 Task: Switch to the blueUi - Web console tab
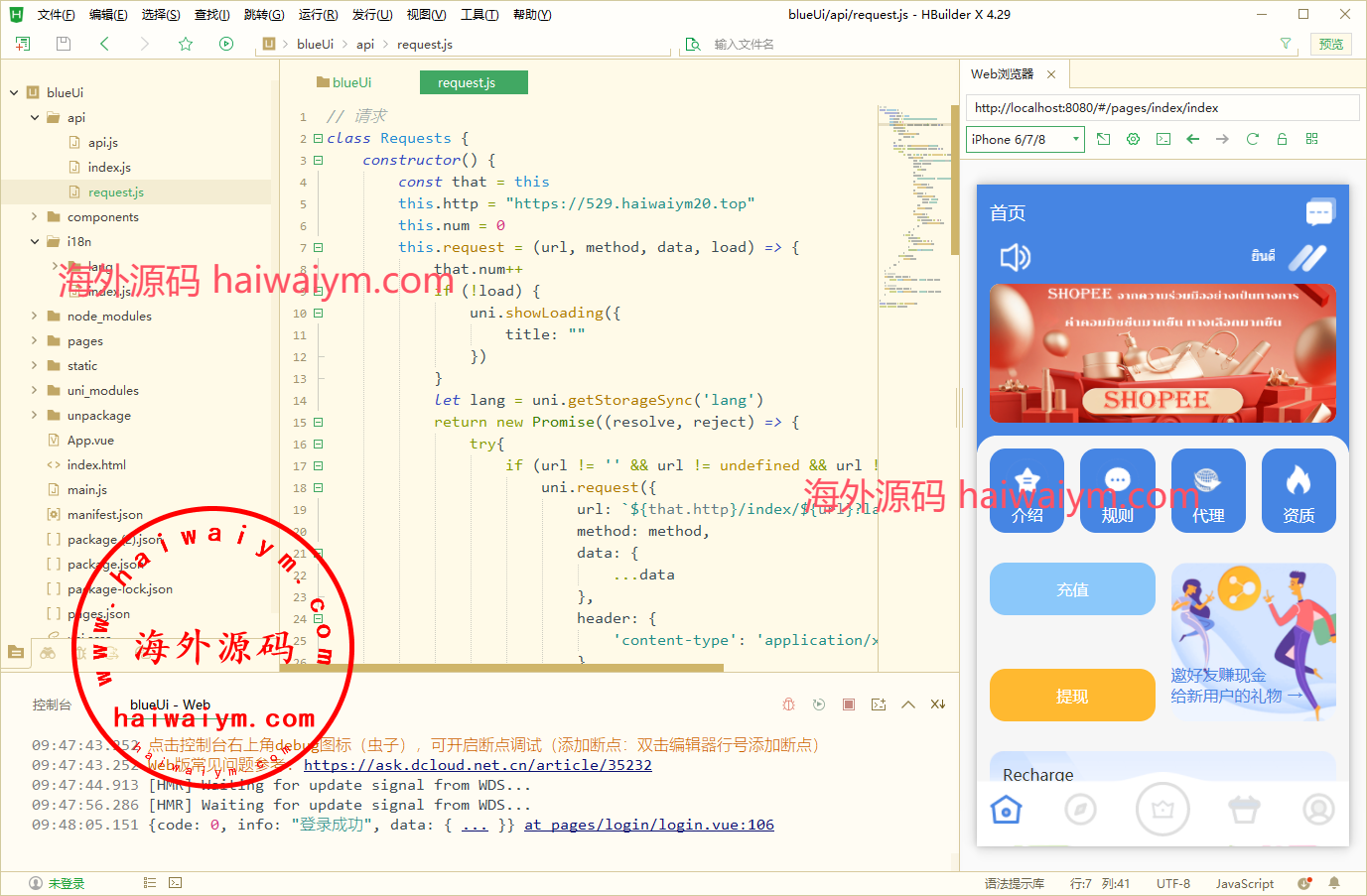(x=170, y=704)
